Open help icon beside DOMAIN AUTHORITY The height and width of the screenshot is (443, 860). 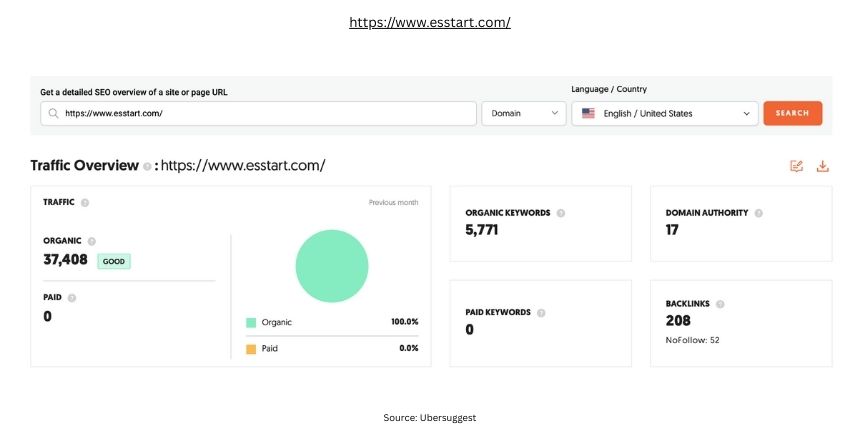(x=759, y=213)
